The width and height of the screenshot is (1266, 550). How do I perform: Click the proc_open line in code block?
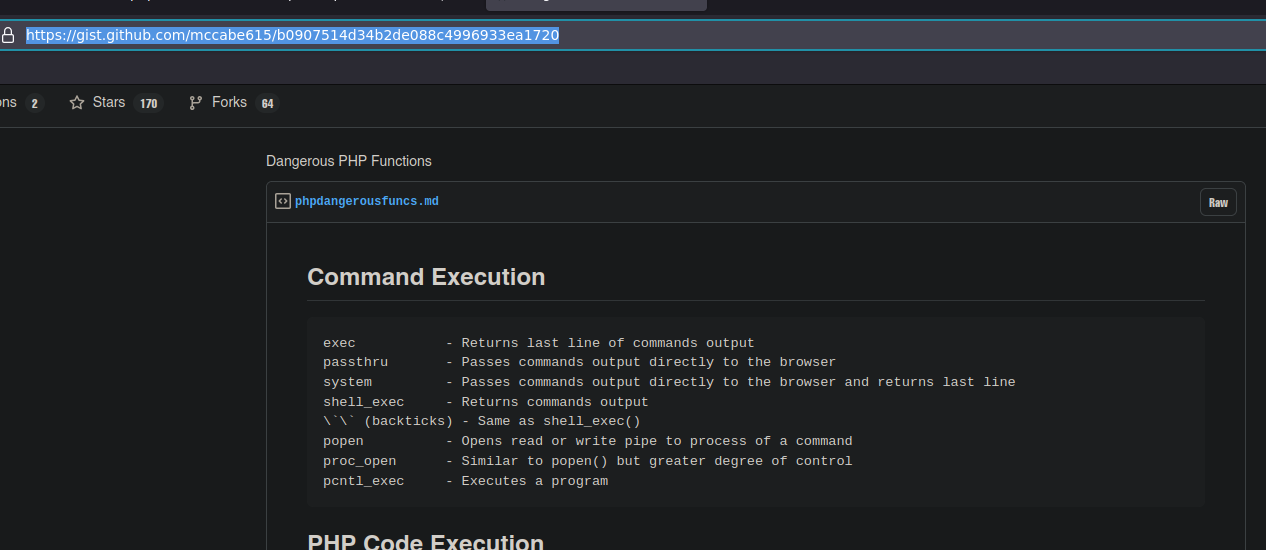588,461
